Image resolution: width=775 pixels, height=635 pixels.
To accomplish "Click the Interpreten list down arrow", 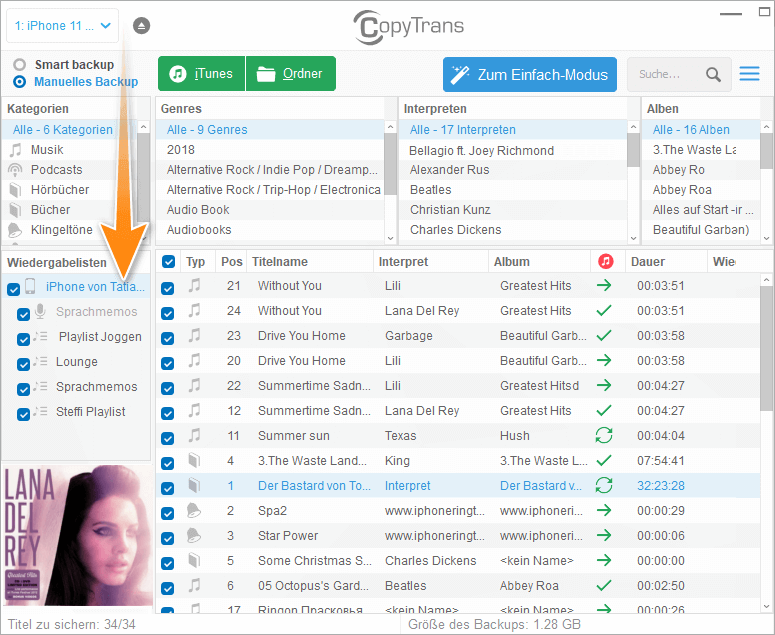I will (x=634, y=238).
